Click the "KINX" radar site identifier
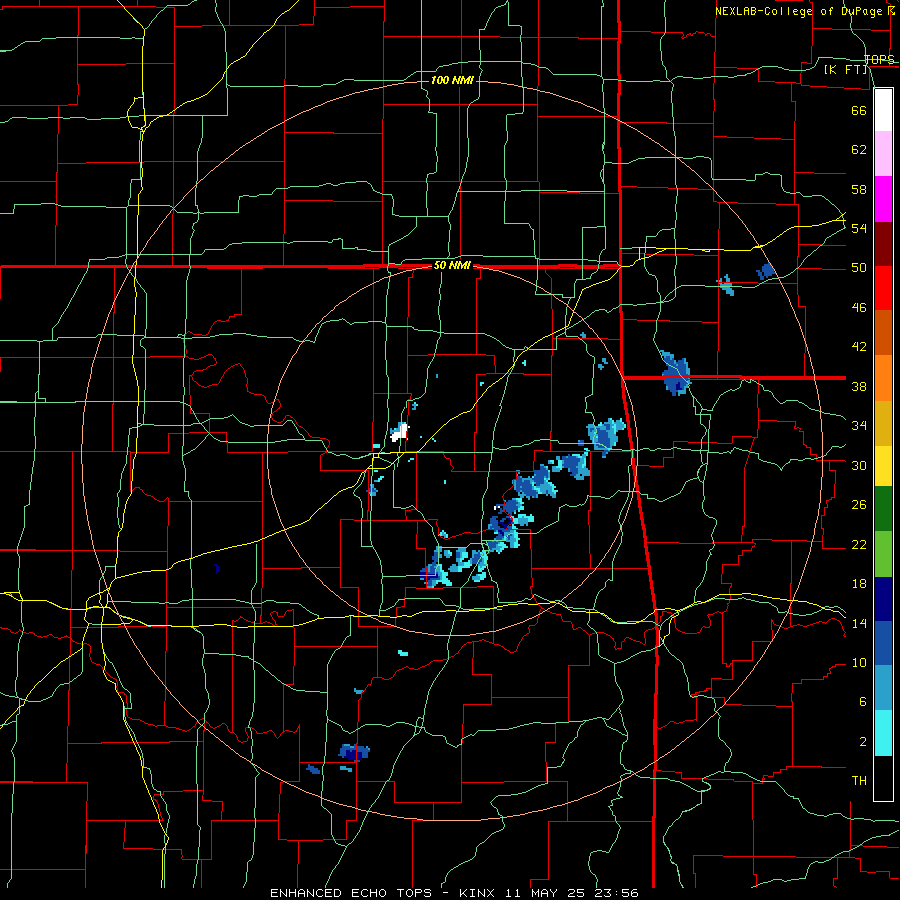Screen dimensions: 900x900 (479, 893)
